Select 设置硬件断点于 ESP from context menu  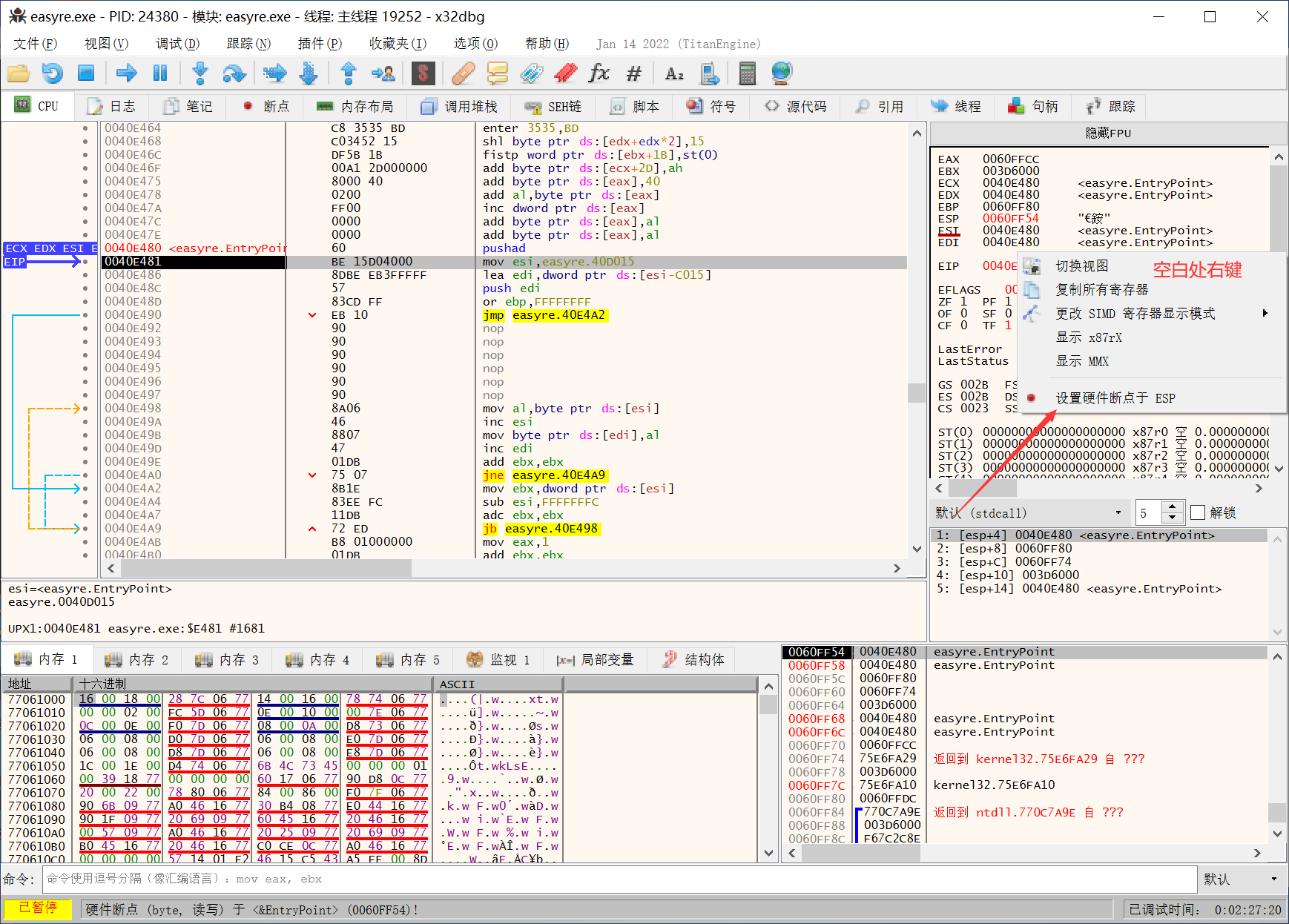point(1115,398)
